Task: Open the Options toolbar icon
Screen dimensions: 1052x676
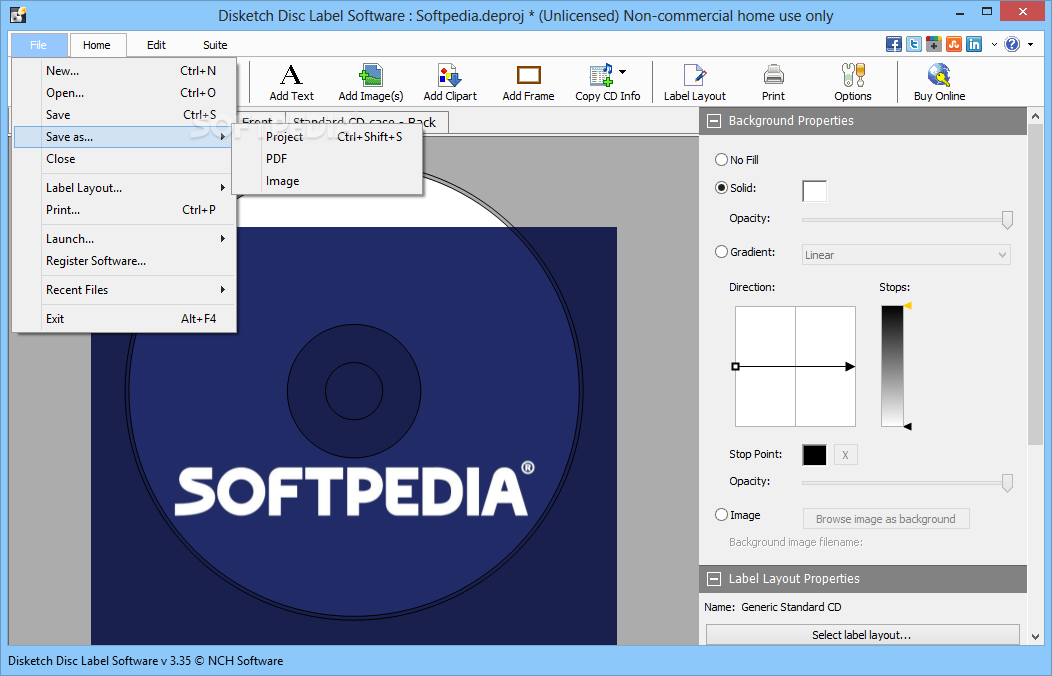Action: coord(853,82)
